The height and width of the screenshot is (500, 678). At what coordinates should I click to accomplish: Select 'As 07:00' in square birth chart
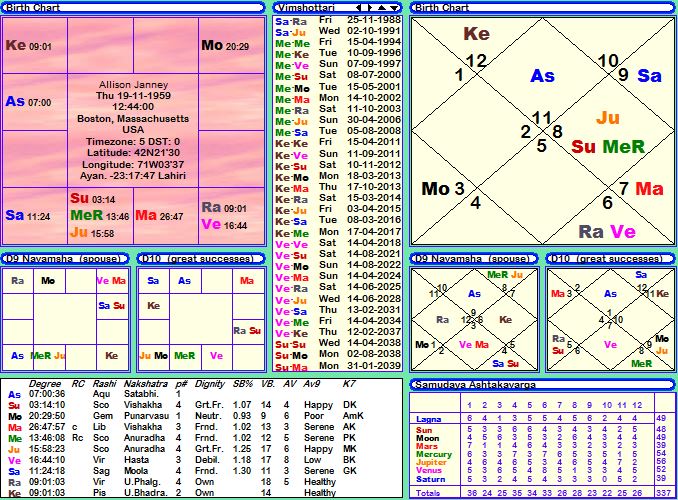pos(29,102)
